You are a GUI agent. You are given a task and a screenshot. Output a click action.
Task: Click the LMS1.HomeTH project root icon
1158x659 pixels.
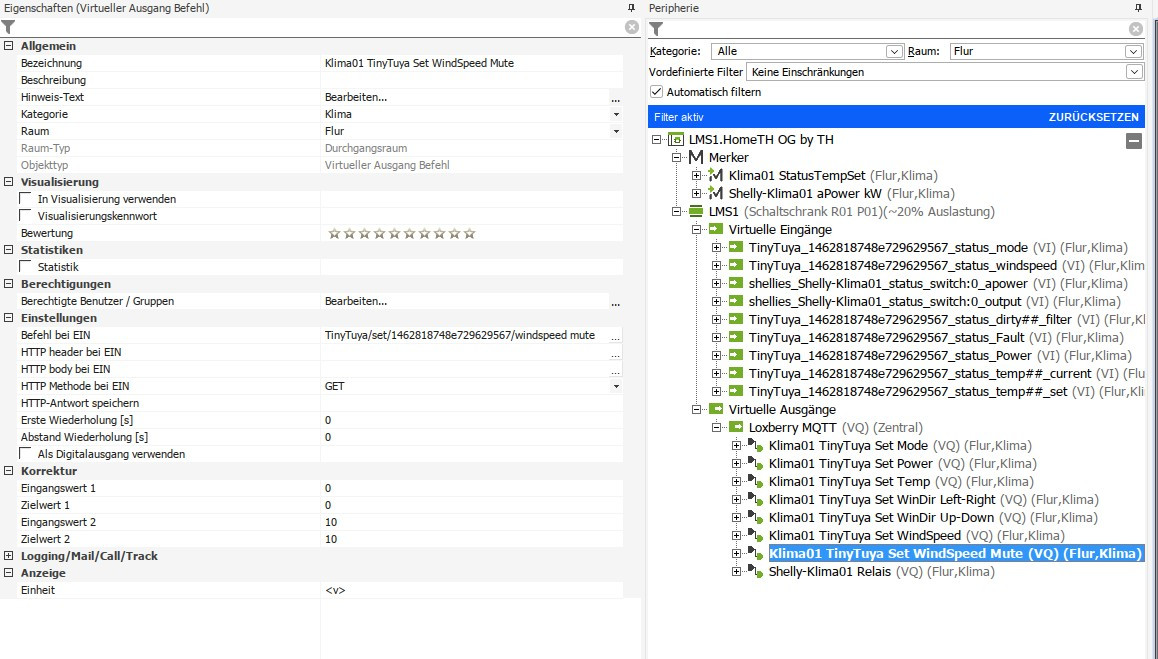pos(676,140)
